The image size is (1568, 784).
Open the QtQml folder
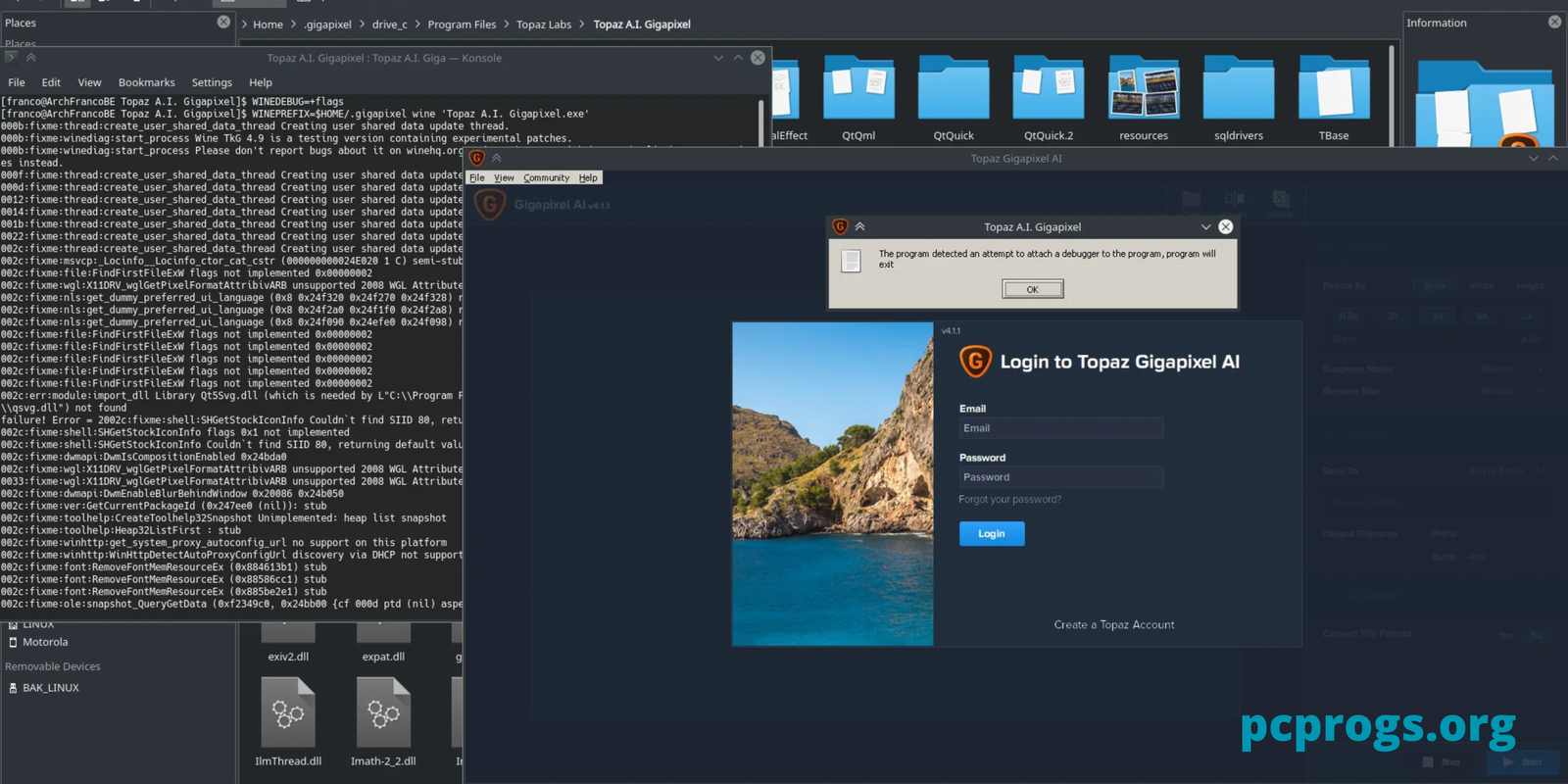(858, 97)
